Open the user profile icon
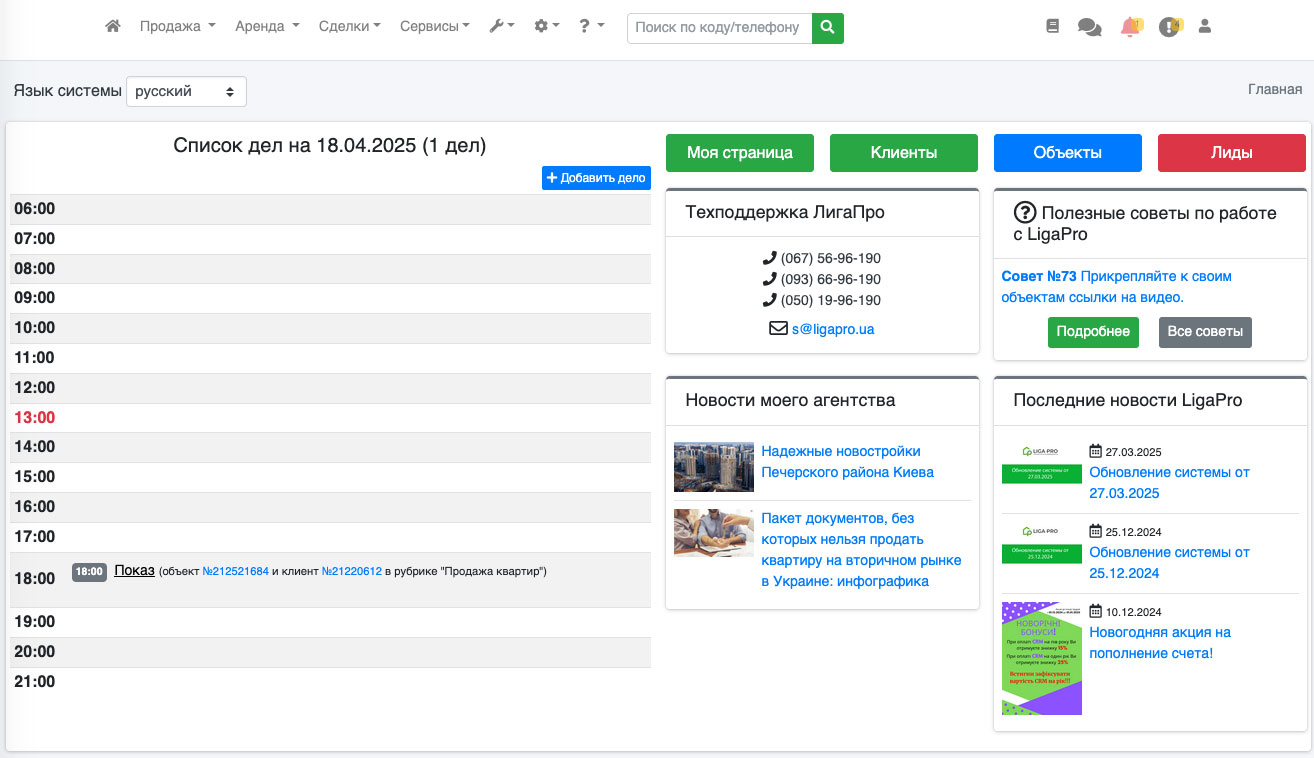1314x758 pixels. pyautogui.click(x=1205, y=27)
